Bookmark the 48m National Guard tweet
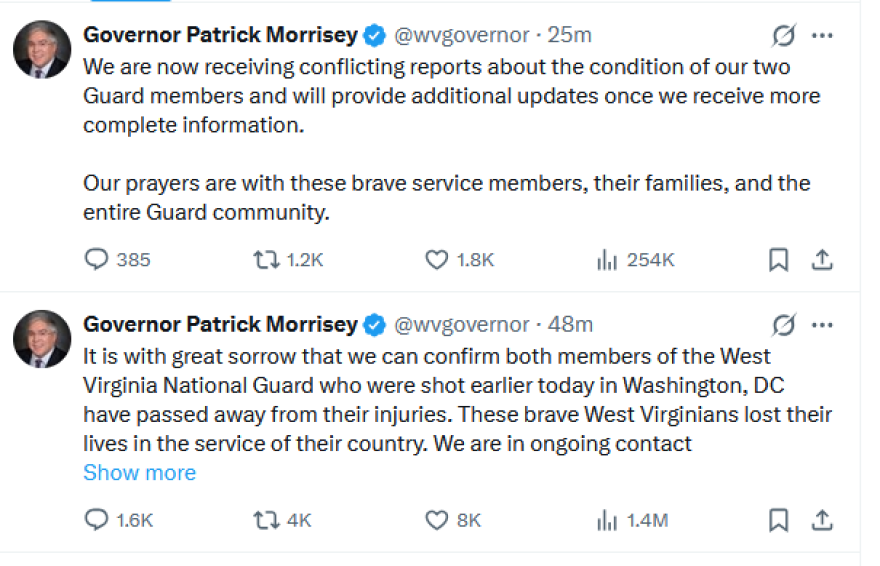Image resolution: width=880 pixels, height=566 pixels. (x=778, y=520)
